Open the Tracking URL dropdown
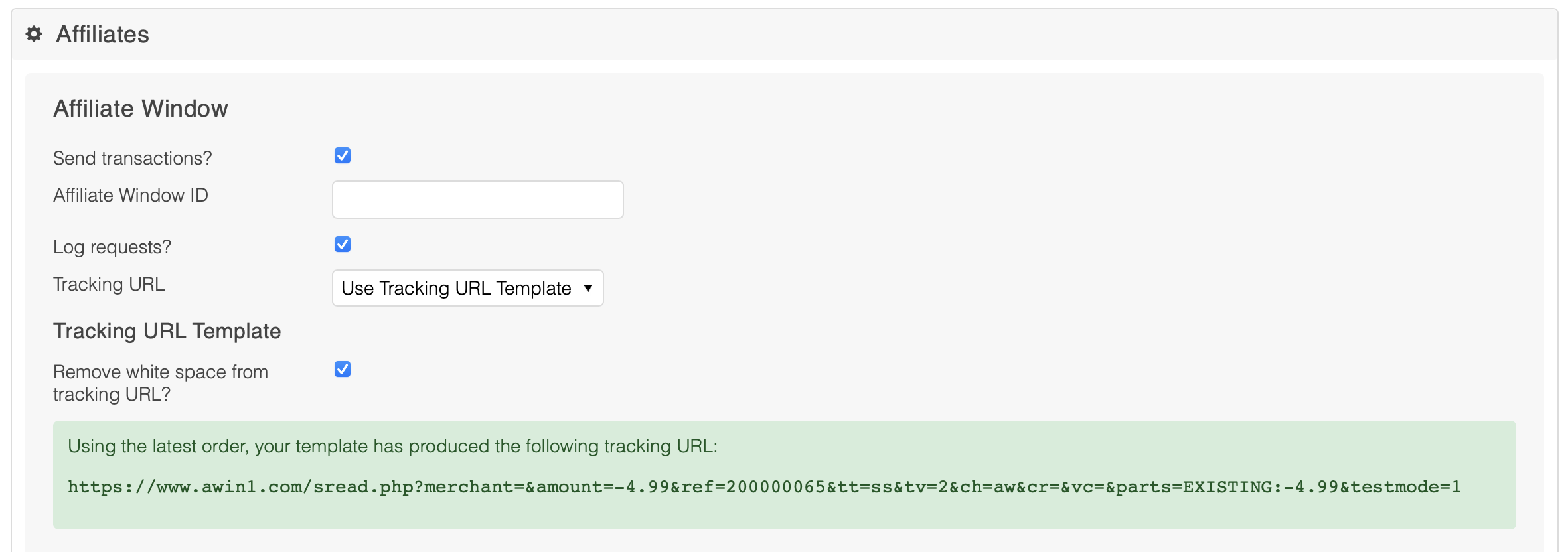The height and width of the screenshot is (552, 1568). (467, 288)
